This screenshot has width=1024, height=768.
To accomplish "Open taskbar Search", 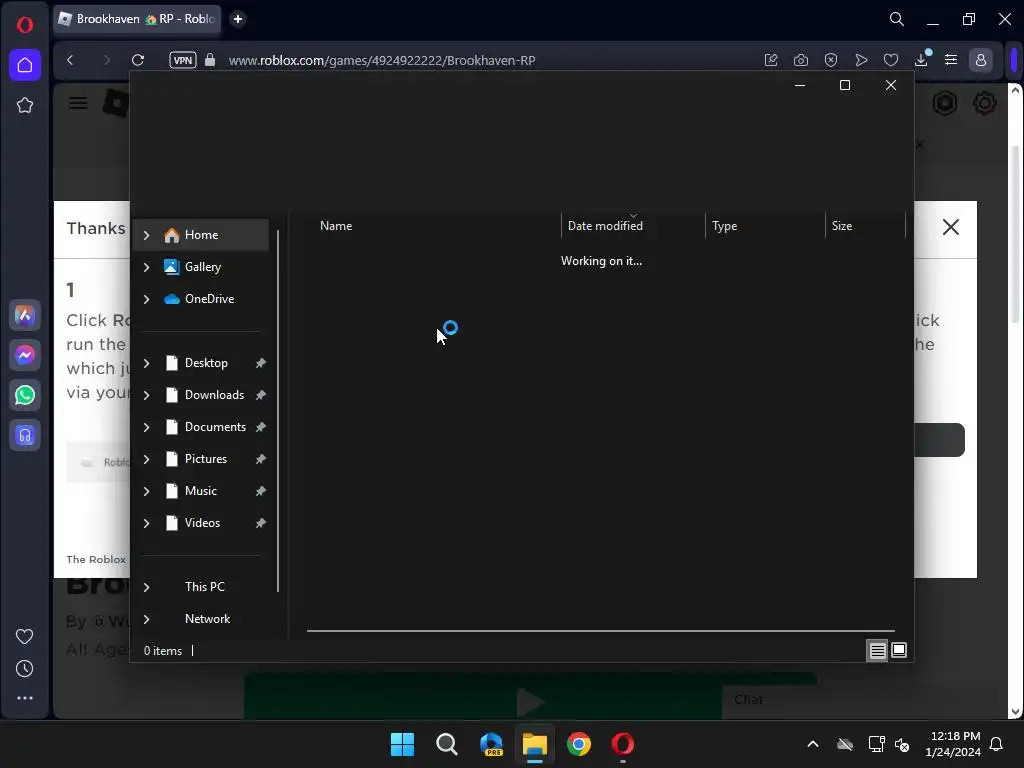I will (x=447, y=744).
